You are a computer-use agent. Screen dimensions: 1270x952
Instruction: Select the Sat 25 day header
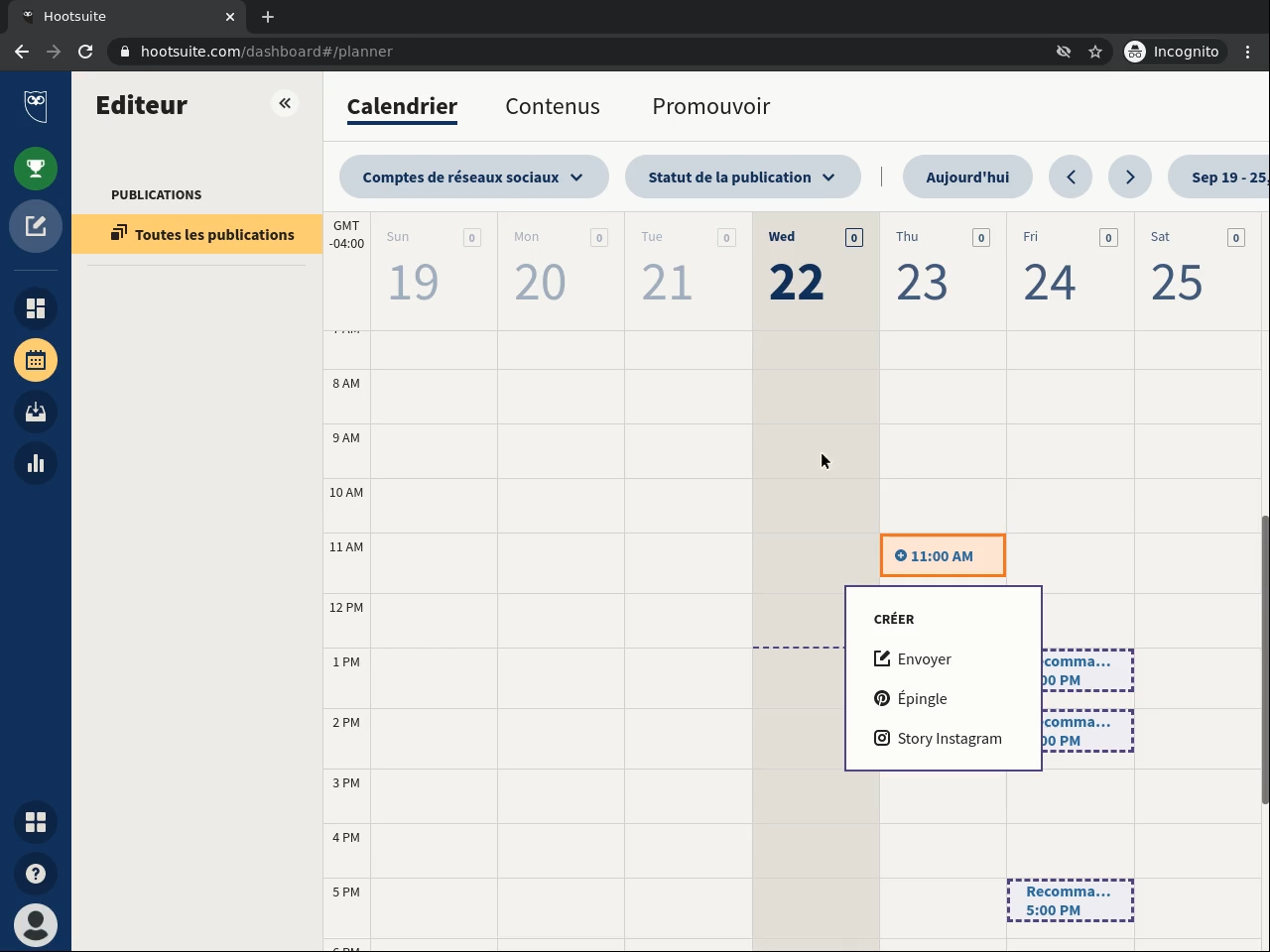[x=1198, y=271]
